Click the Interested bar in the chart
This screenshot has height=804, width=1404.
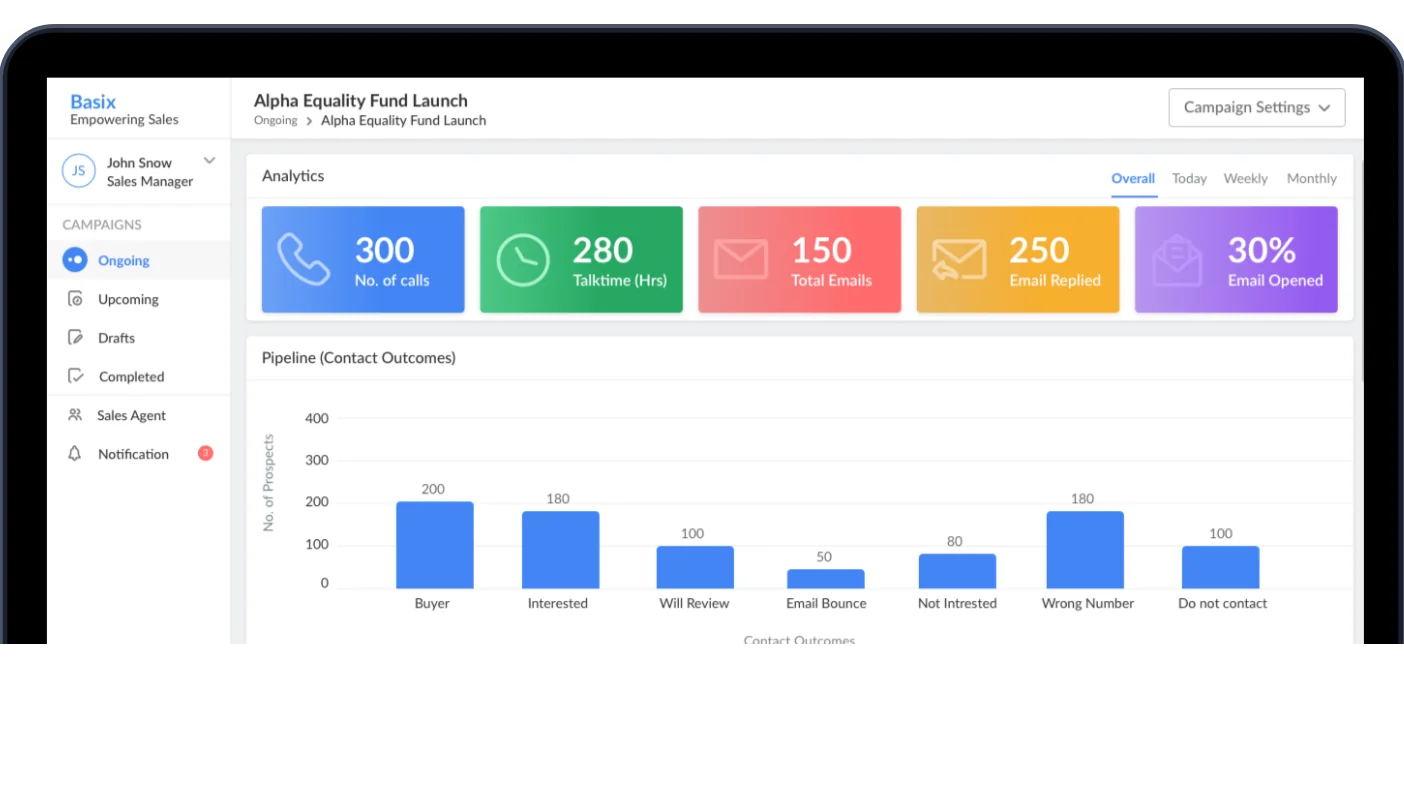(561, 550)
